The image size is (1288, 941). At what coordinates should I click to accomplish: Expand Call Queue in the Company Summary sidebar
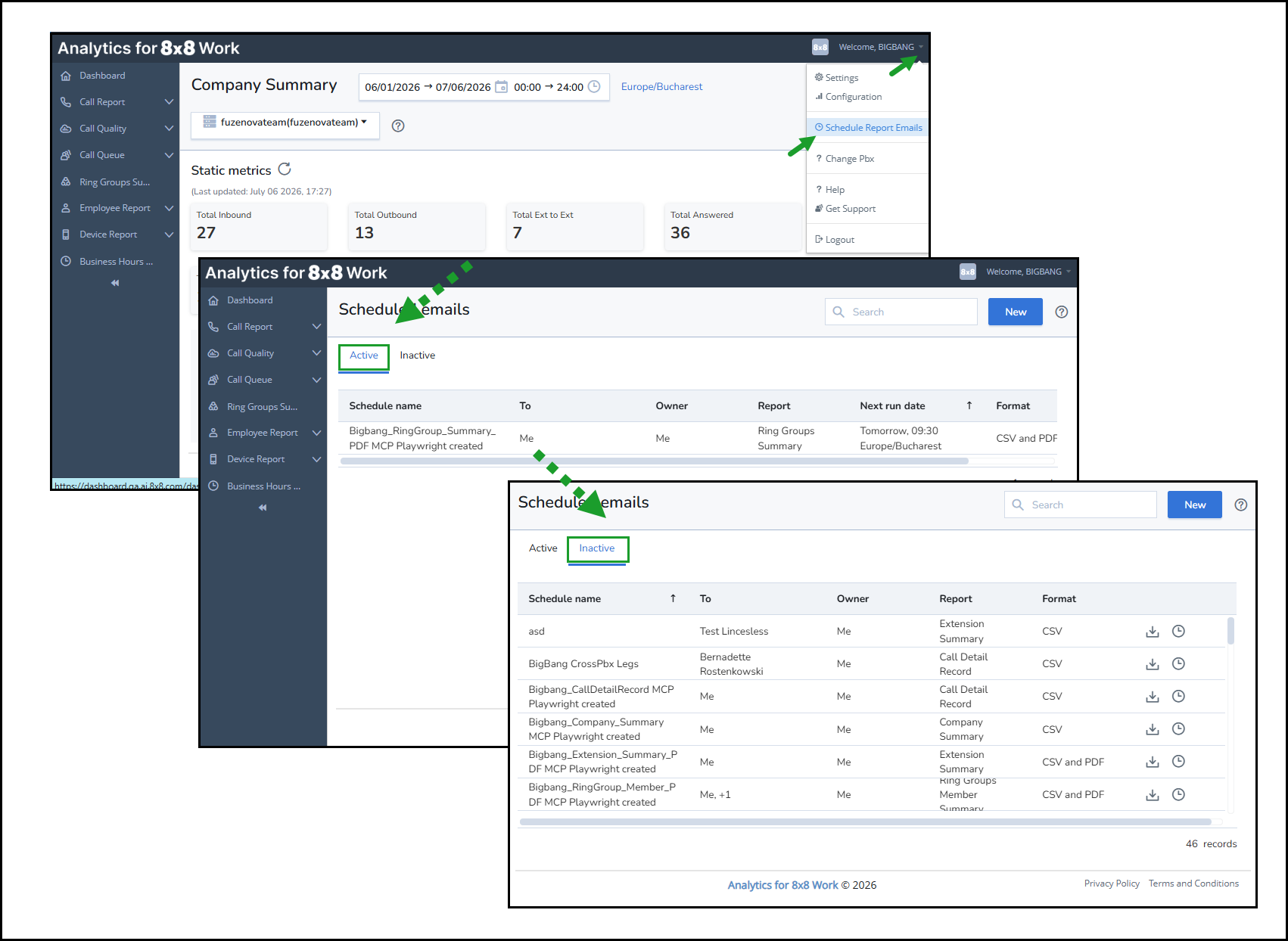click(169, 155)
